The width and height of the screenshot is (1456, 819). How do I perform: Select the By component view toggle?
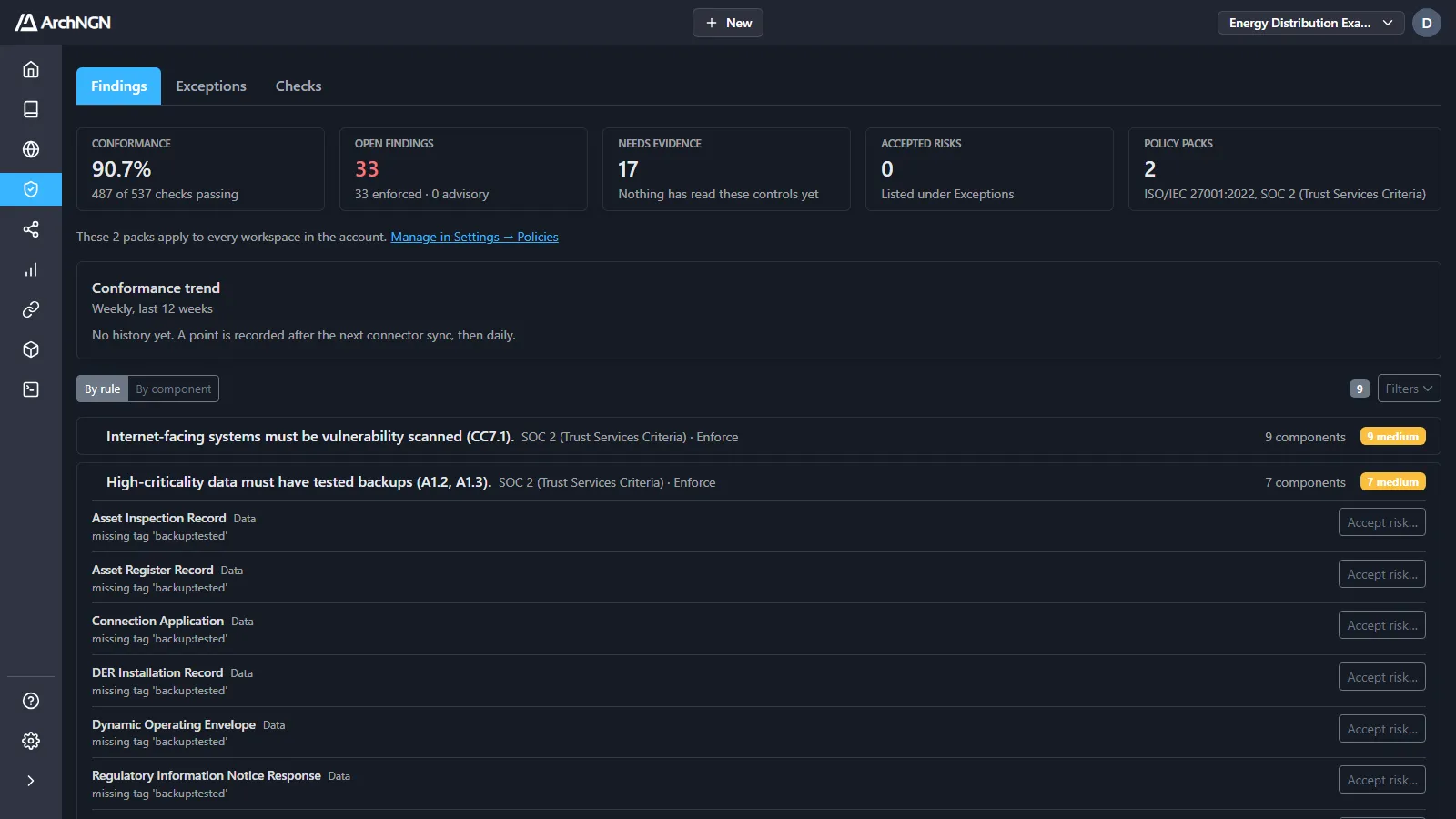point(173,389)
